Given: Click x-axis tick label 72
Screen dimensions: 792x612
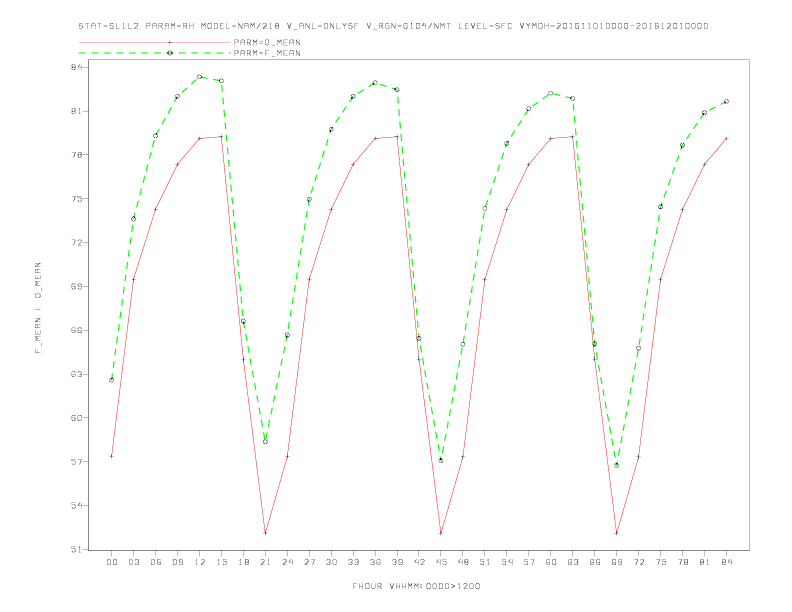Looking at the screenshot, I should [639, 562].
